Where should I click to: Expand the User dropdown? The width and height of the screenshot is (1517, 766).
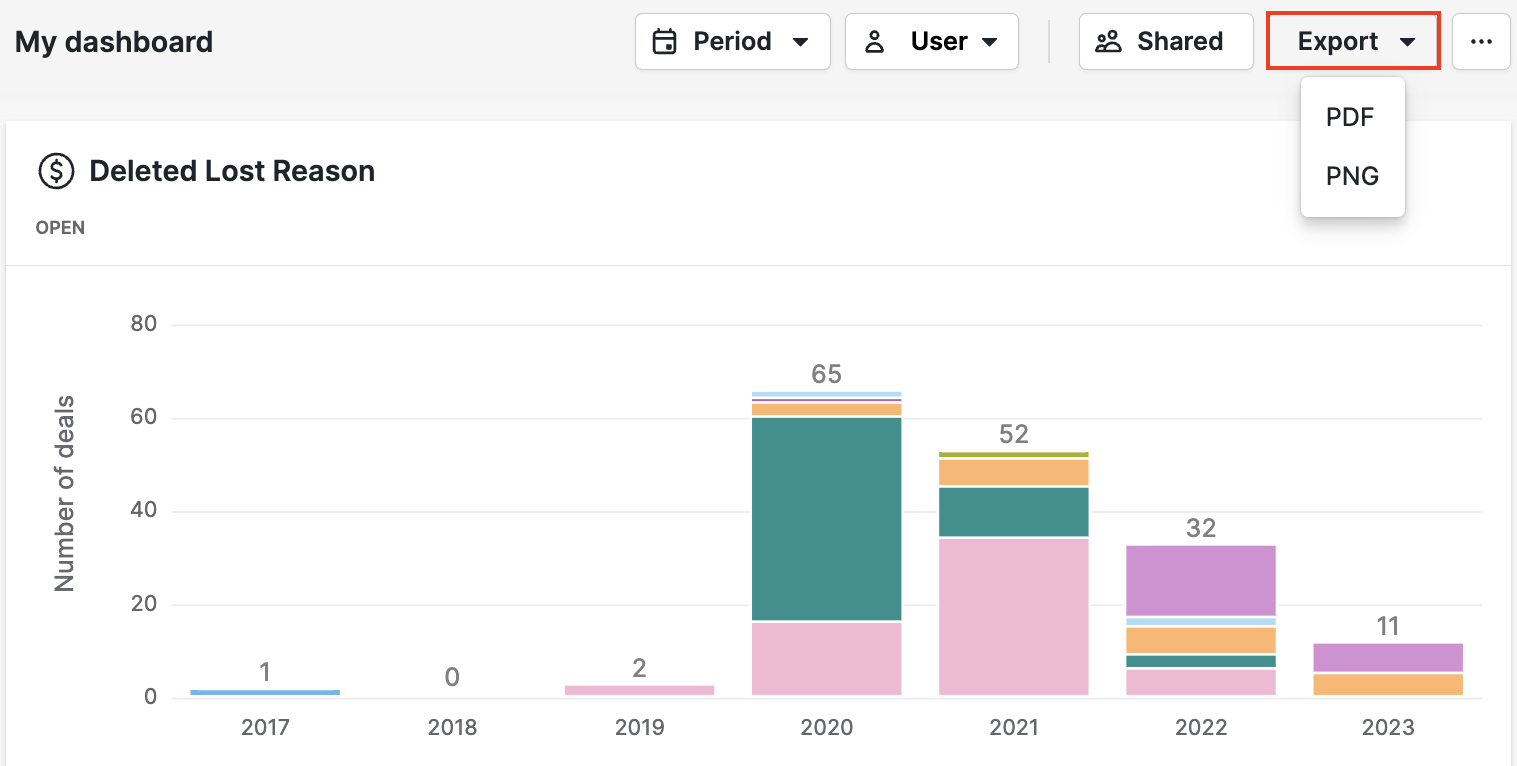[x=932, y=41]
